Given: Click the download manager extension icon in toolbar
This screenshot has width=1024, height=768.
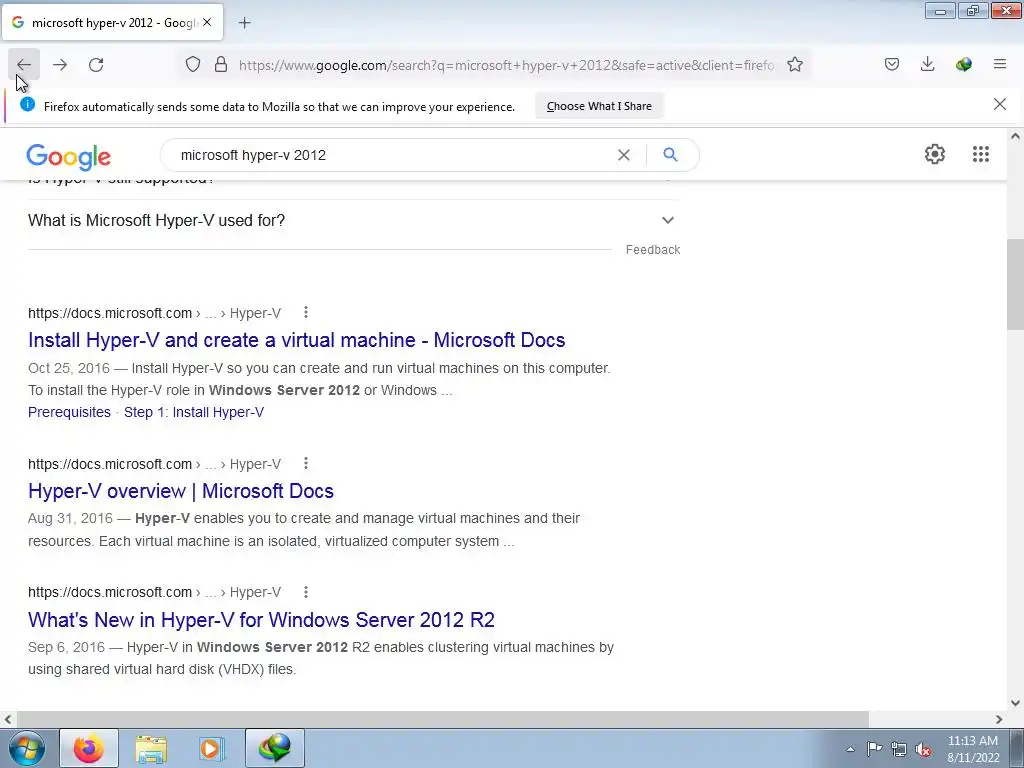Looking at the screenshot, I should click(x=963, y=64).
